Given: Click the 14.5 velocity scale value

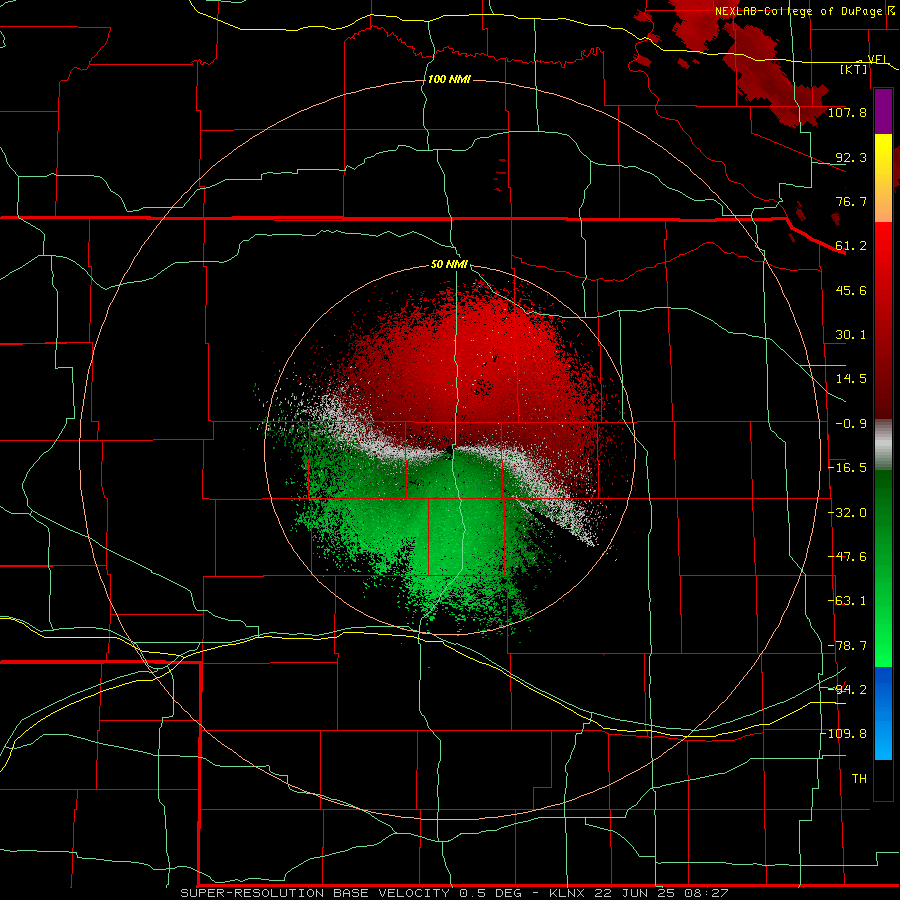Looking at the screenshot, I should click(x=851, y=379).
